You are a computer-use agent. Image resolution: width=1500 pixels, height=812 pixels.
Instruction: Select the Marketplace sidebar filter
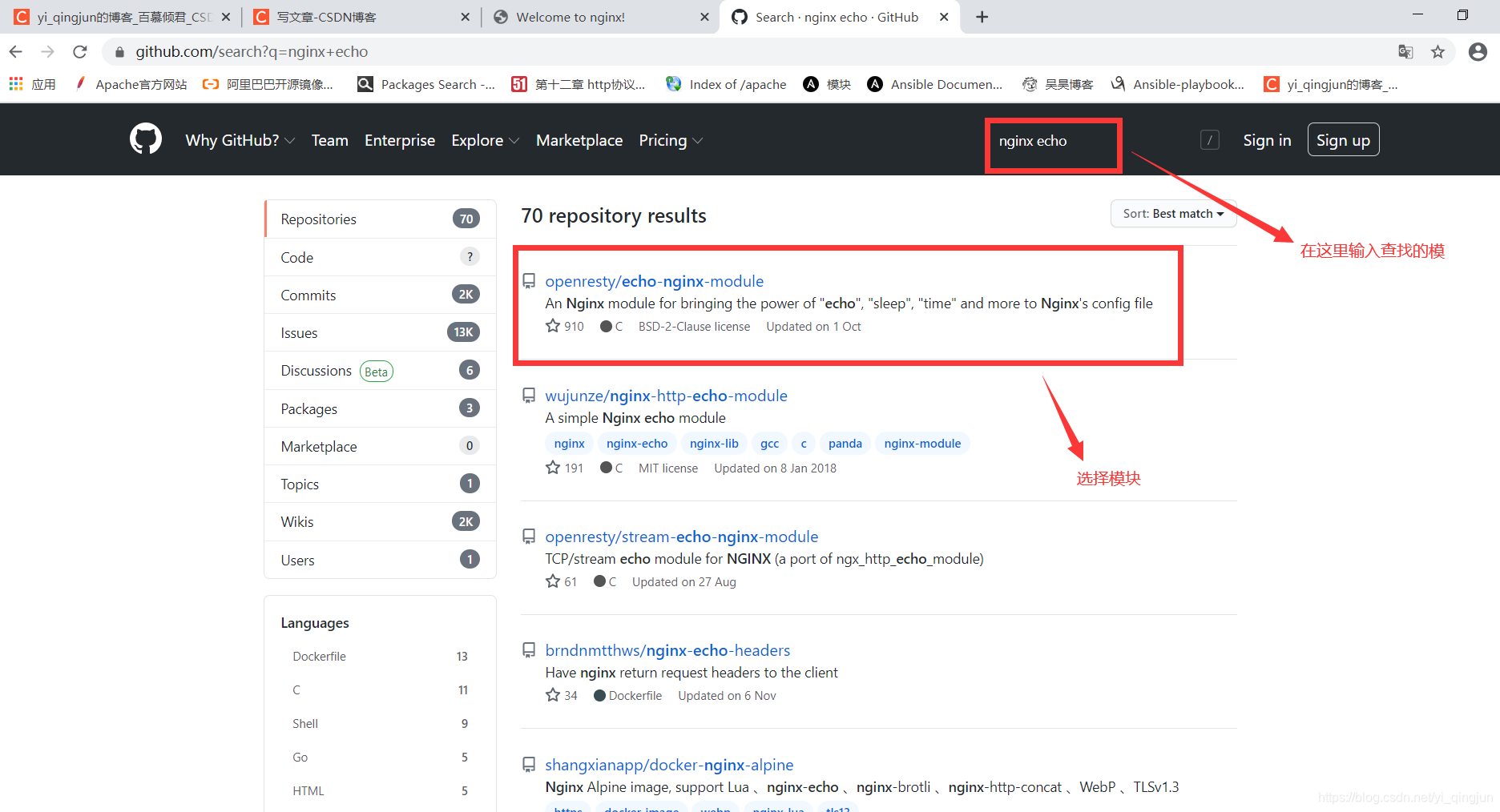pyautogui.click(x=381, y=446)
